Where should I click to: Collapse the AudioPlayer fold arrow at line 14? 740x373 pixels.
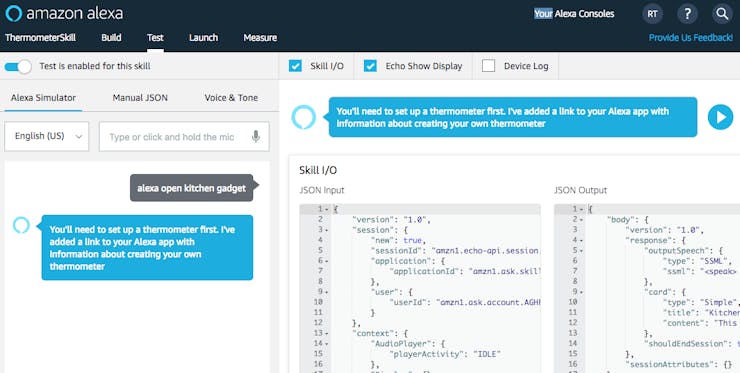(x=327, y=344)
